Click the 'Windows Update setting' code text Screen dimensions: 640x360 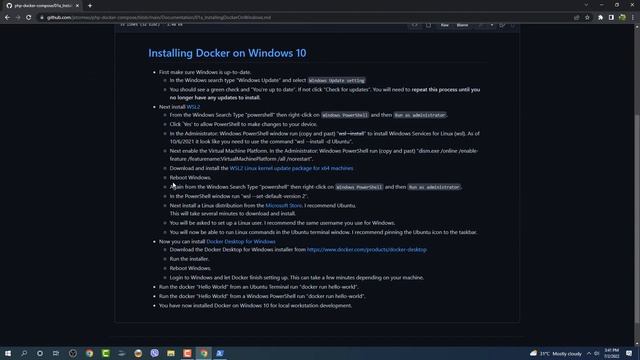[x=336, y=80]
